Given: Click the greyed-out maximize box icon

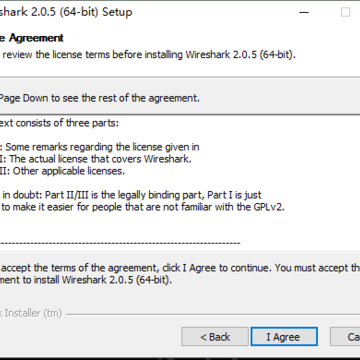Looking at the screenshot, I should click(x=345, y=12).
